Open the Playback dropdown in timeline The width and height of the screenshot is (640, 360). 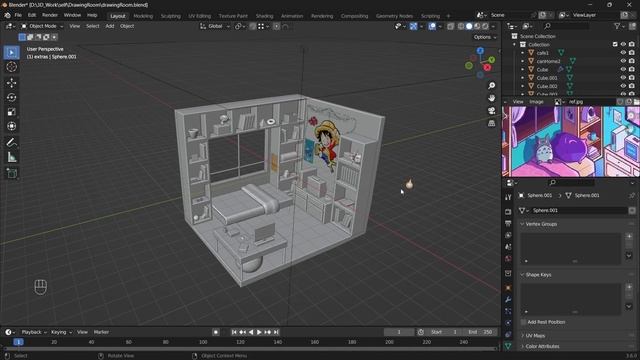(x=34, y=332)
